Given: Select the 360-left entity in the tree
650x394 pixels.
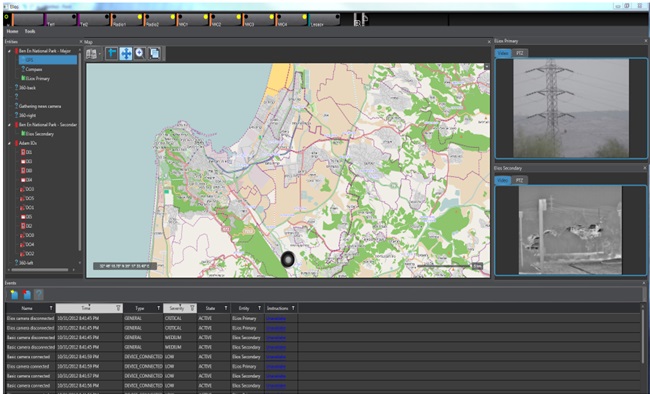Looking at the screenshot, I should 26,263.
